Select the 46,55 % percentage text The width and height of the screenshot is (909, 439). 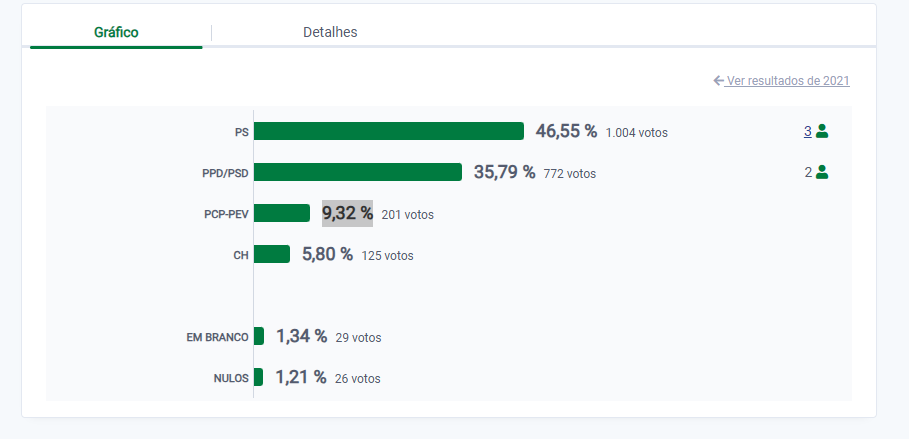pos(566,131)
